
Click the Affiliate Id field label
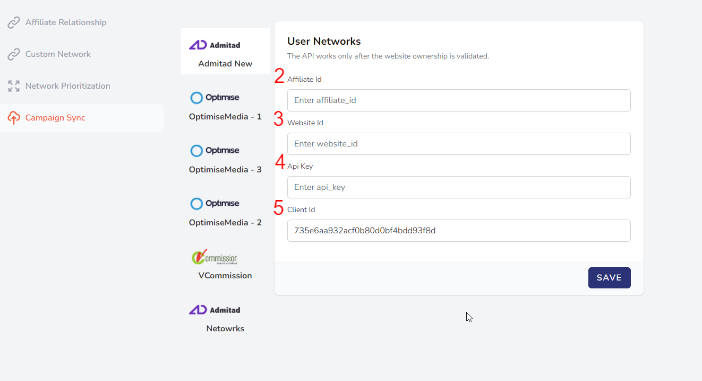pos(304,79)
